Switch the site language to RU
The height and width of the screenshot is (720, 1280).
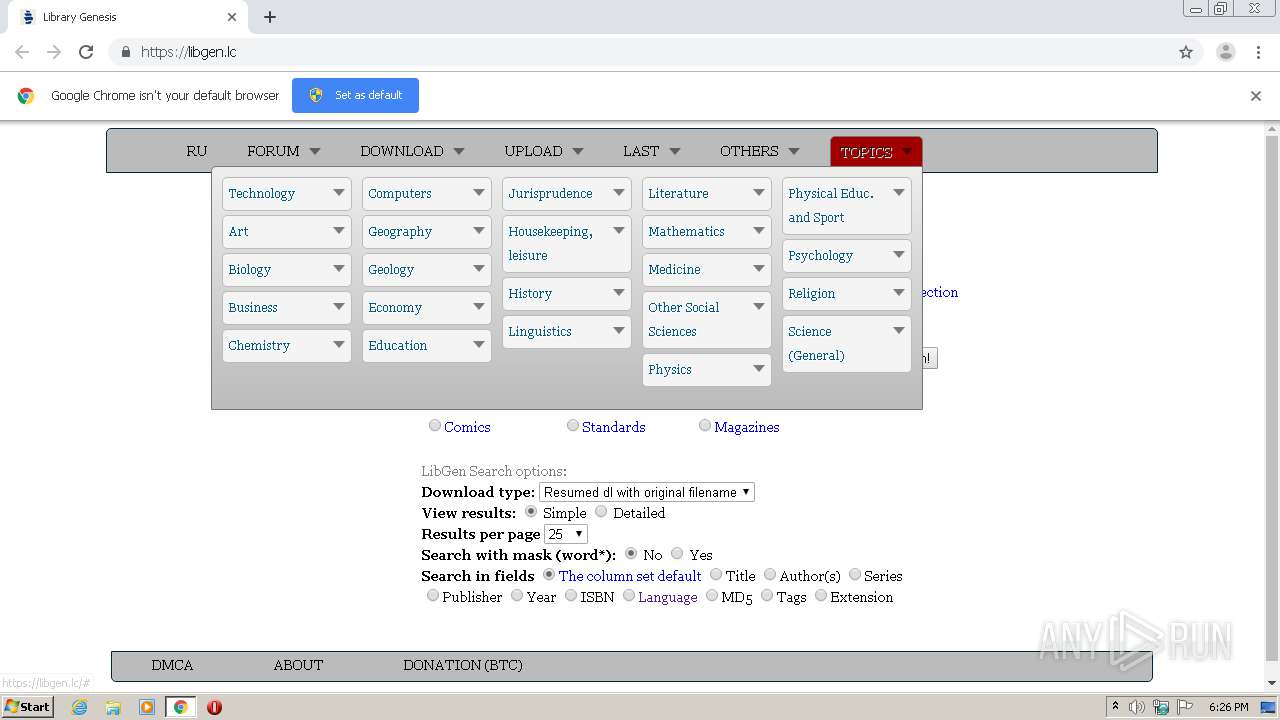pos(196,151)
